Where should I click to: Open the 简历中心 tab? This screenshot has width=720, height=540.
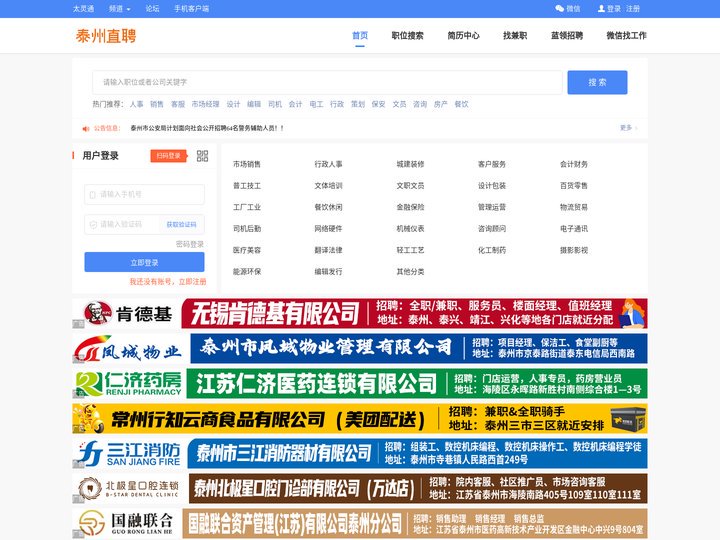[463, 35]
